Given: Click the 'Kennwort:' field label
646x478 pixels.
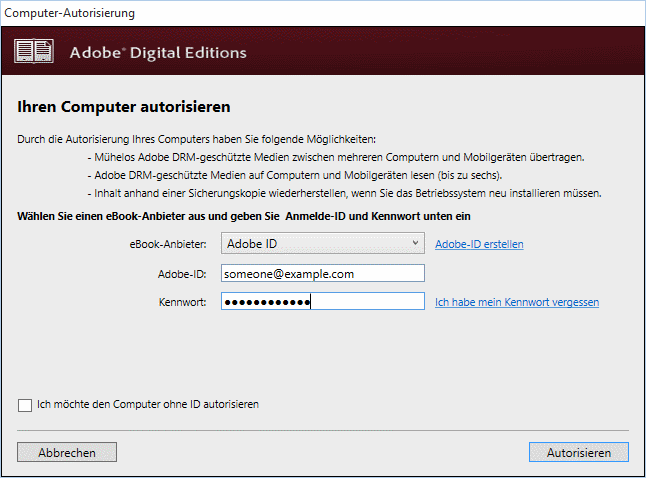Looking at the screenshot, I should tap(181, 302).
